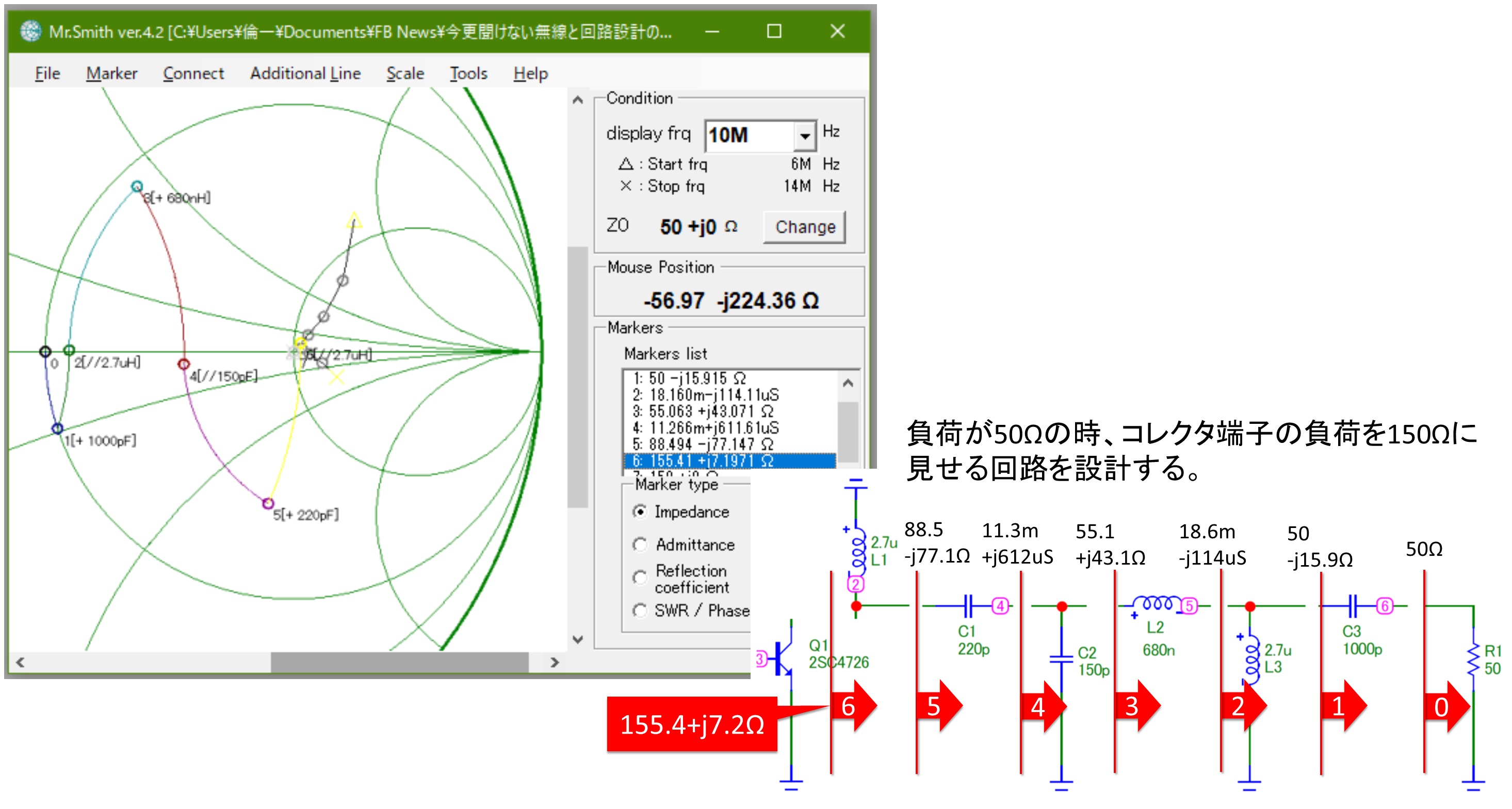Select marker 6: 155.41 +j7.1971 Ω
This screenshot has width=1512, height=809.
pos(730,461)
